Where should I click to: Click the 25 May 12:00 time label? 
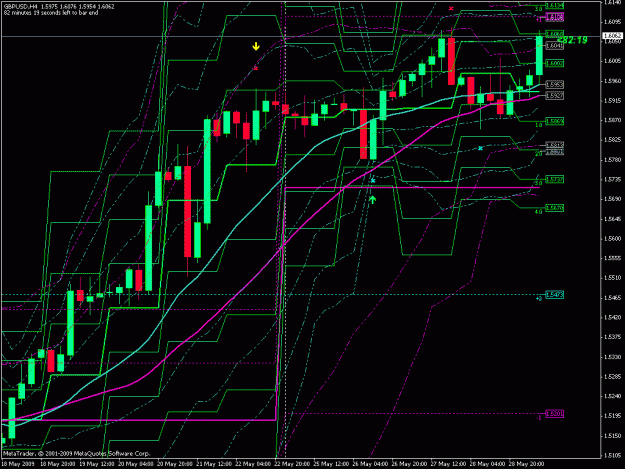pyautogui.click(x=330, y=464)
